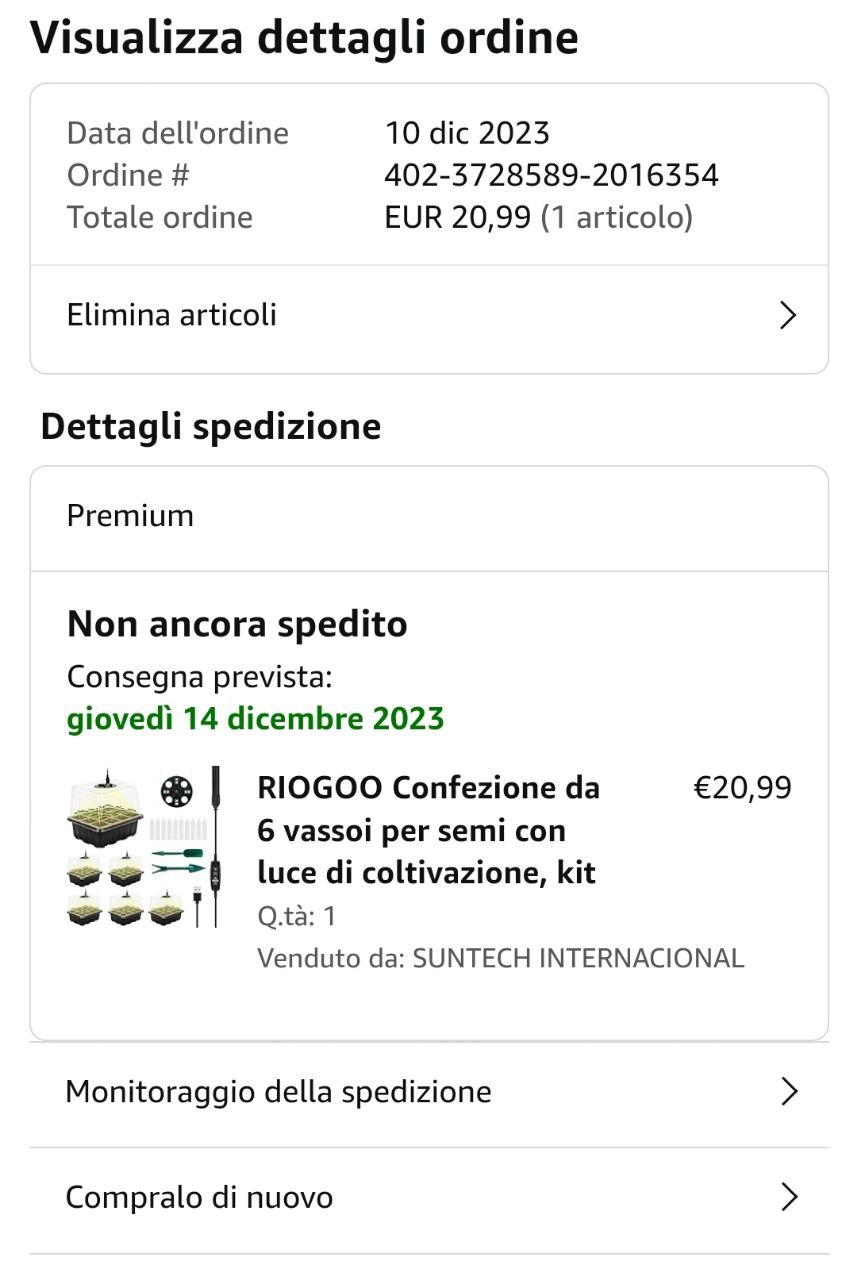Select the order date 10 dic 2023
The height and width of the screenshot is (1280, 857).
coord(467,133)
